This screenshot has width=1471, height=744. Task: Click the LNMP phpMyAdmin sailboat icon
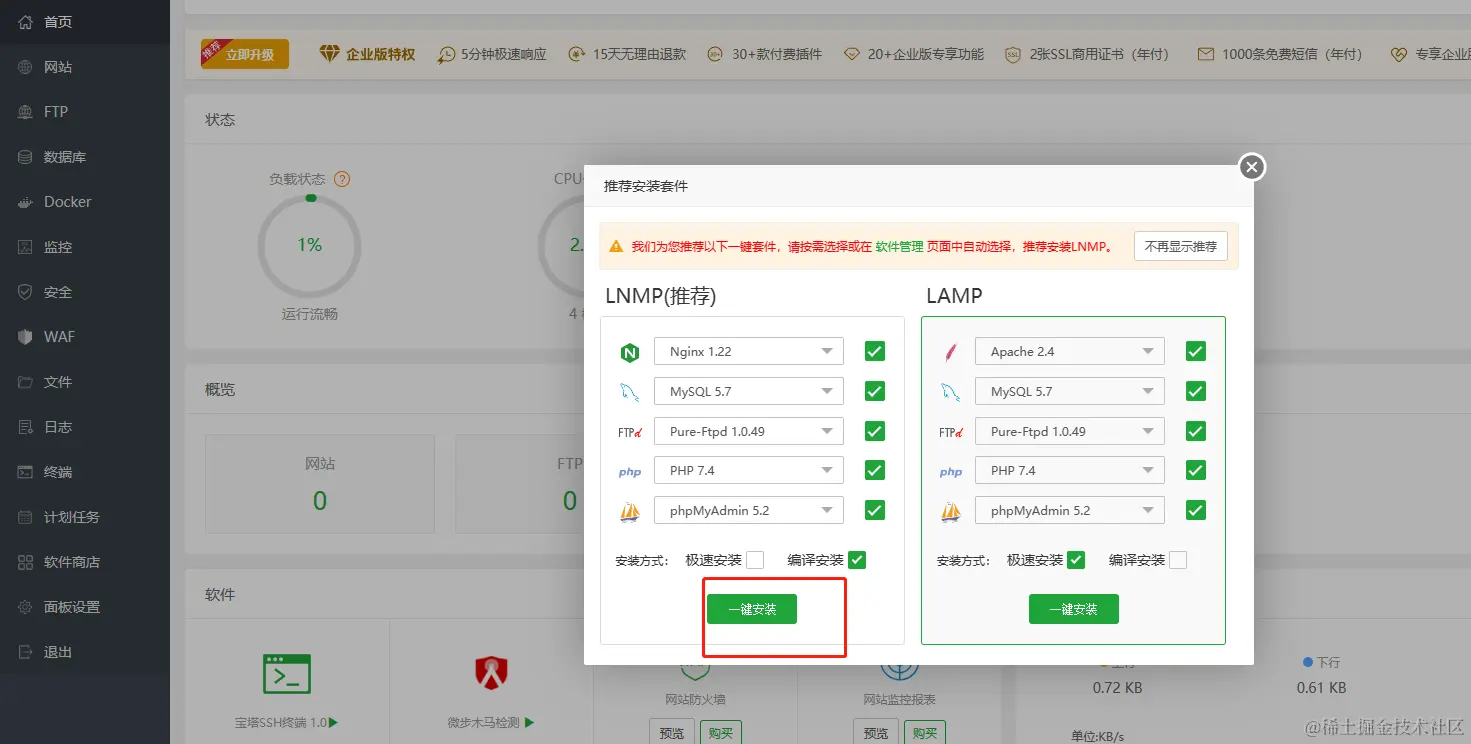(x=629, y=512)
